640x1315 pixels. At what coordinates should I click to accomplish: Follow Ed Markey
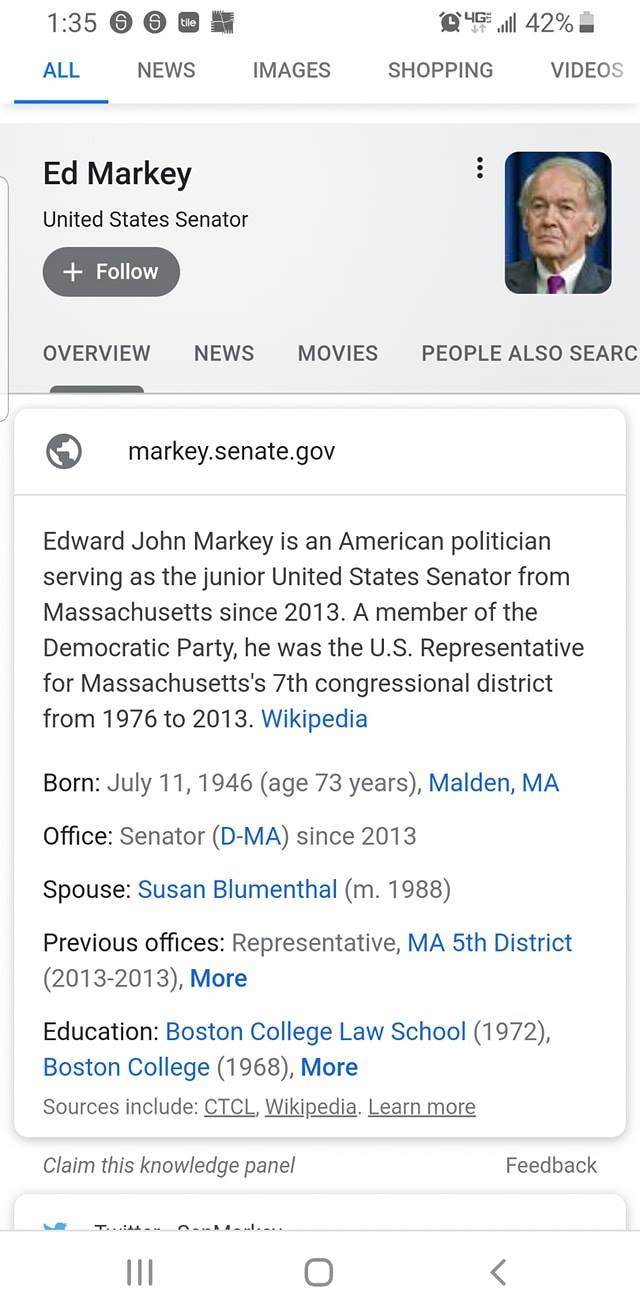[x=111, y=272]
